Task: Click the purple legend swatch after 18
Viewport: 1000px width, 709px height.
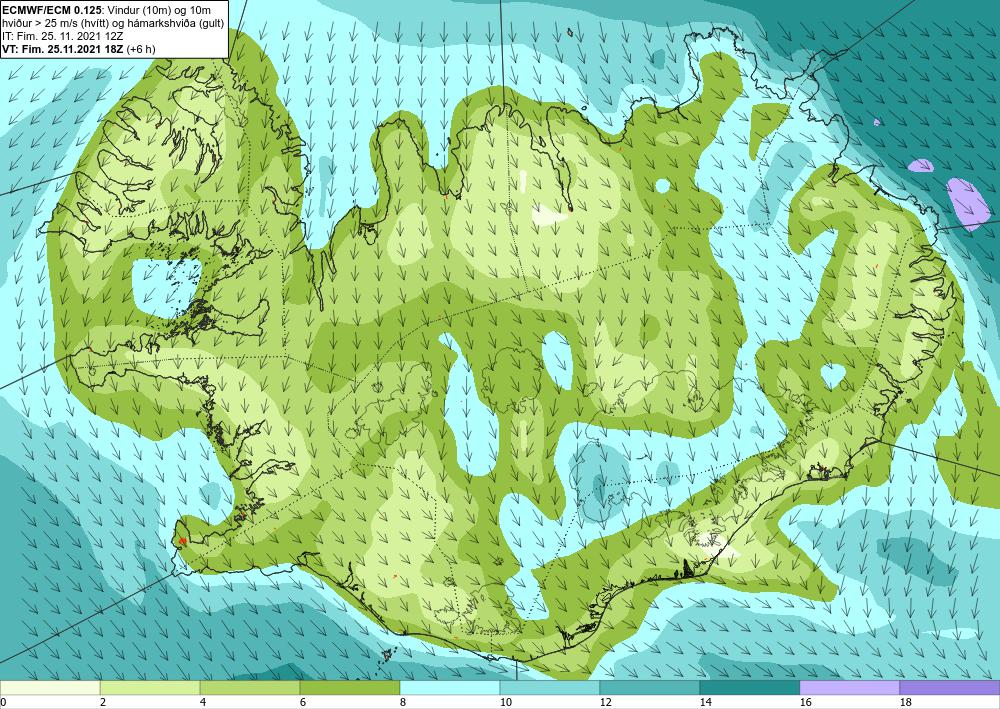Action: coord(950,688)
